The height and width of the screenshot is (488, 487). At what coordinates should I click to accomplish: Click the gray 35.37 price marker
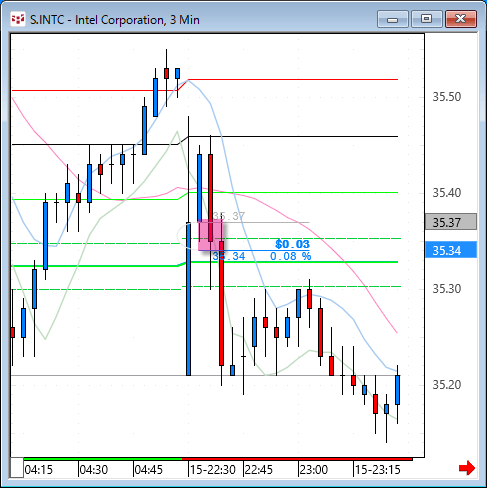pos(451,222)
